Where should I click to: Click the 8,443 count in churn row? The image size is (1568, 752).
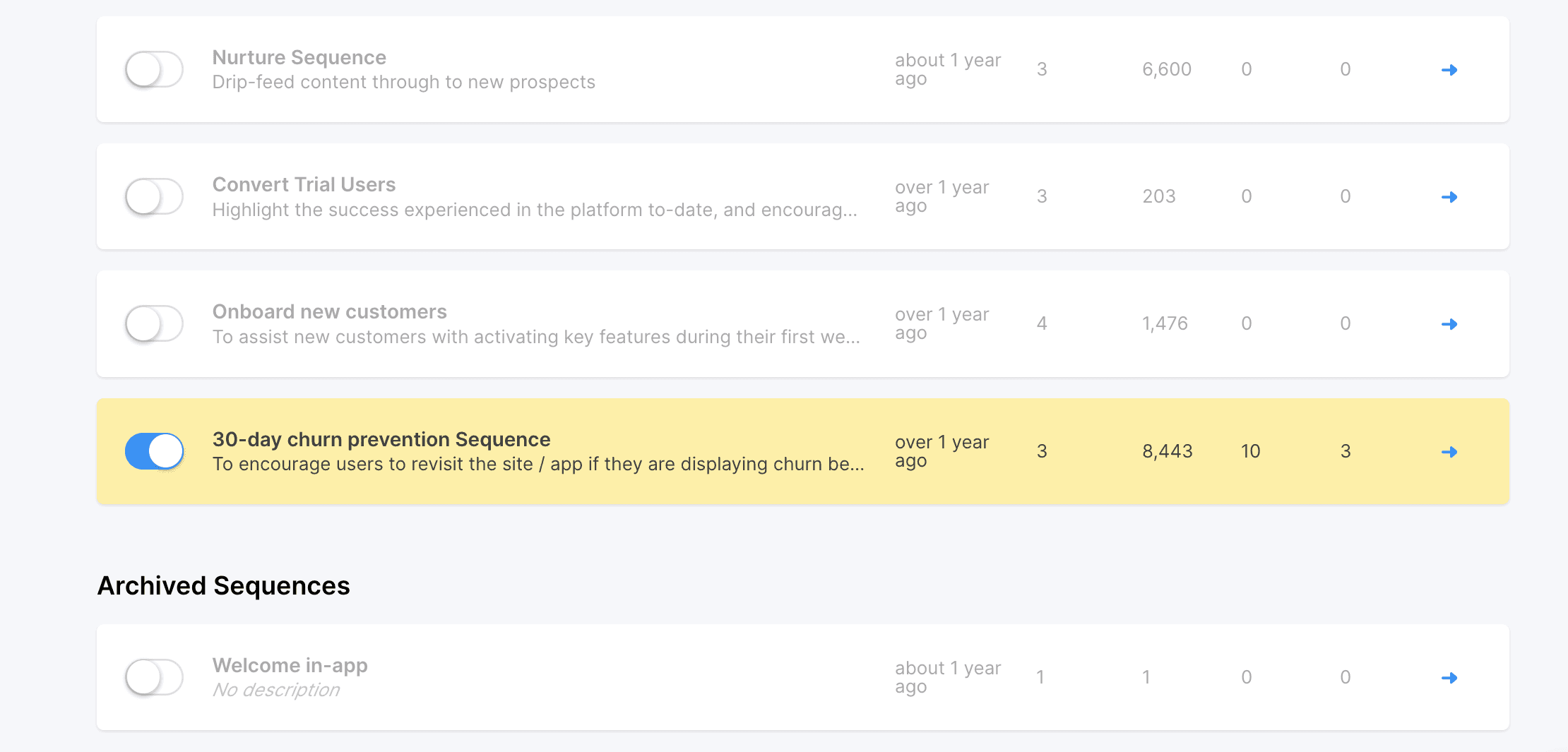[x=1168, y=451]
